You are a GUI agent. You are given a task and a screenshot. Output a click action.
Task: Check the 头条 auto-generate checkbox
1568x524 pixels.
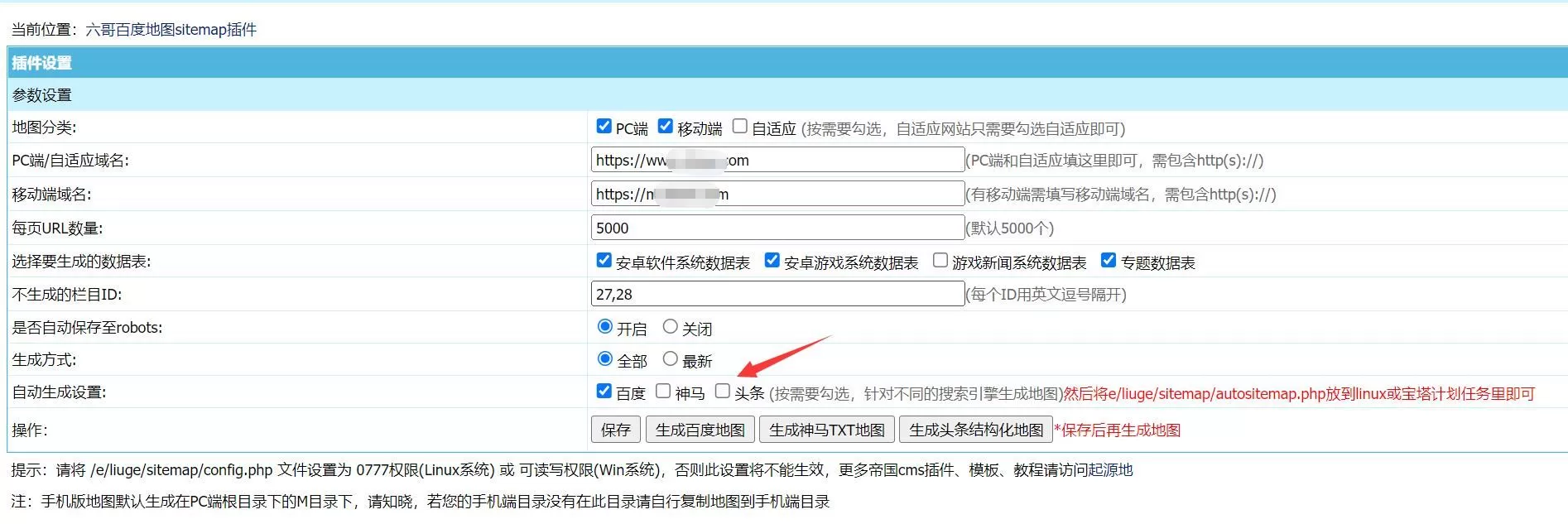click(723, 391)
